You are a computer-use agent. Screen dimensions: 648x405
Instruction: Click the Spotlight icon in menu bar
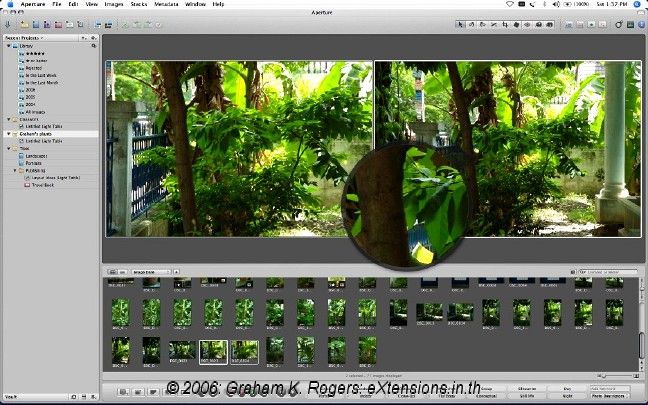(637, 4)
